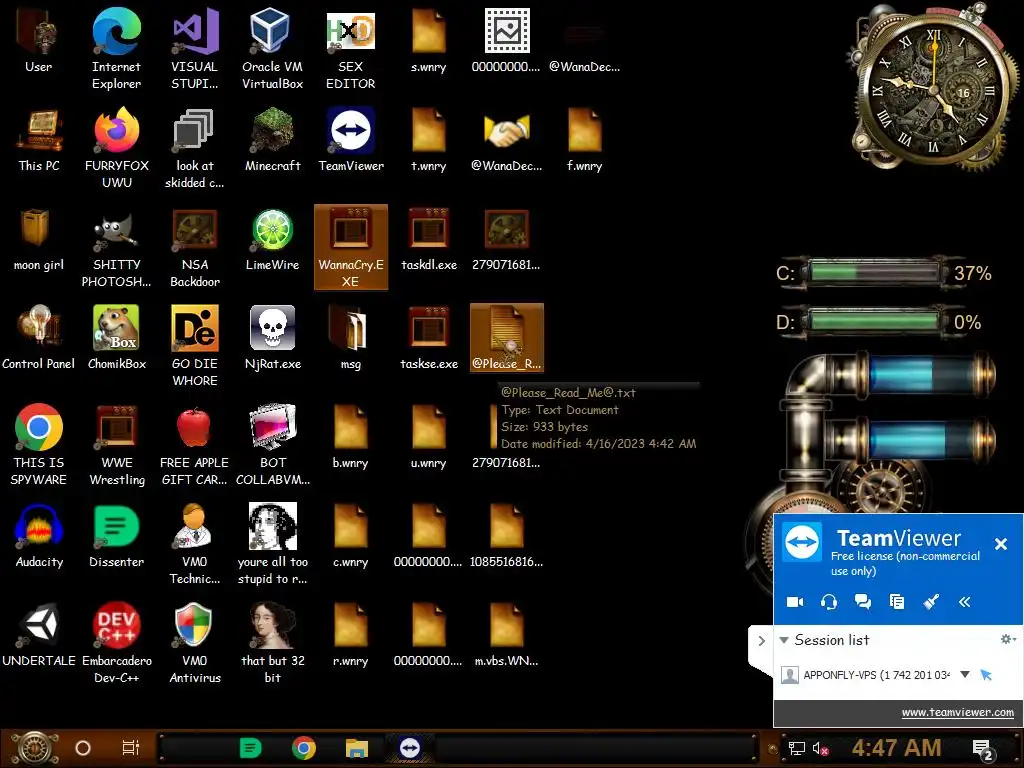Open the network tray icon
Viewport: 1024px width, 768px height.
coord(796,748)
